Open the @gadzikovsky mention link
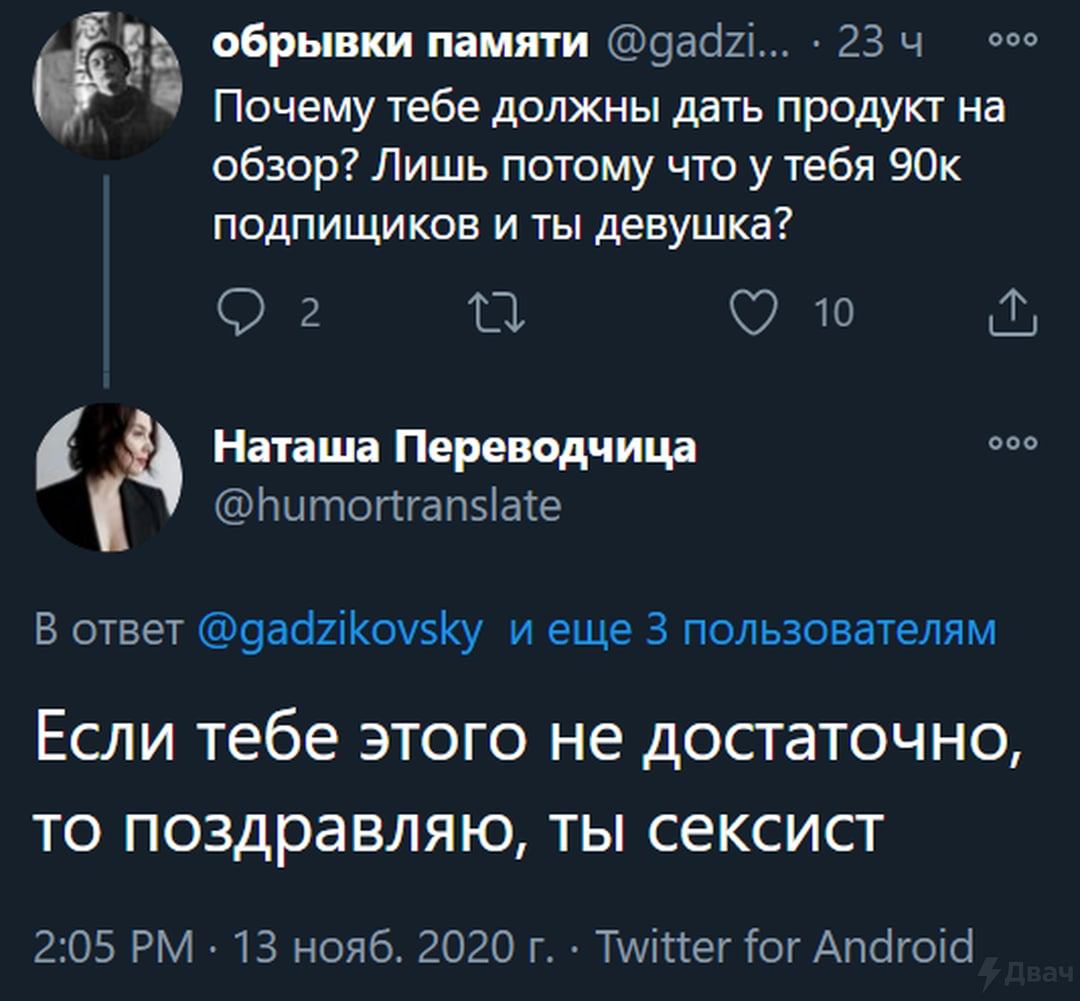 click(x=341, y=631)
